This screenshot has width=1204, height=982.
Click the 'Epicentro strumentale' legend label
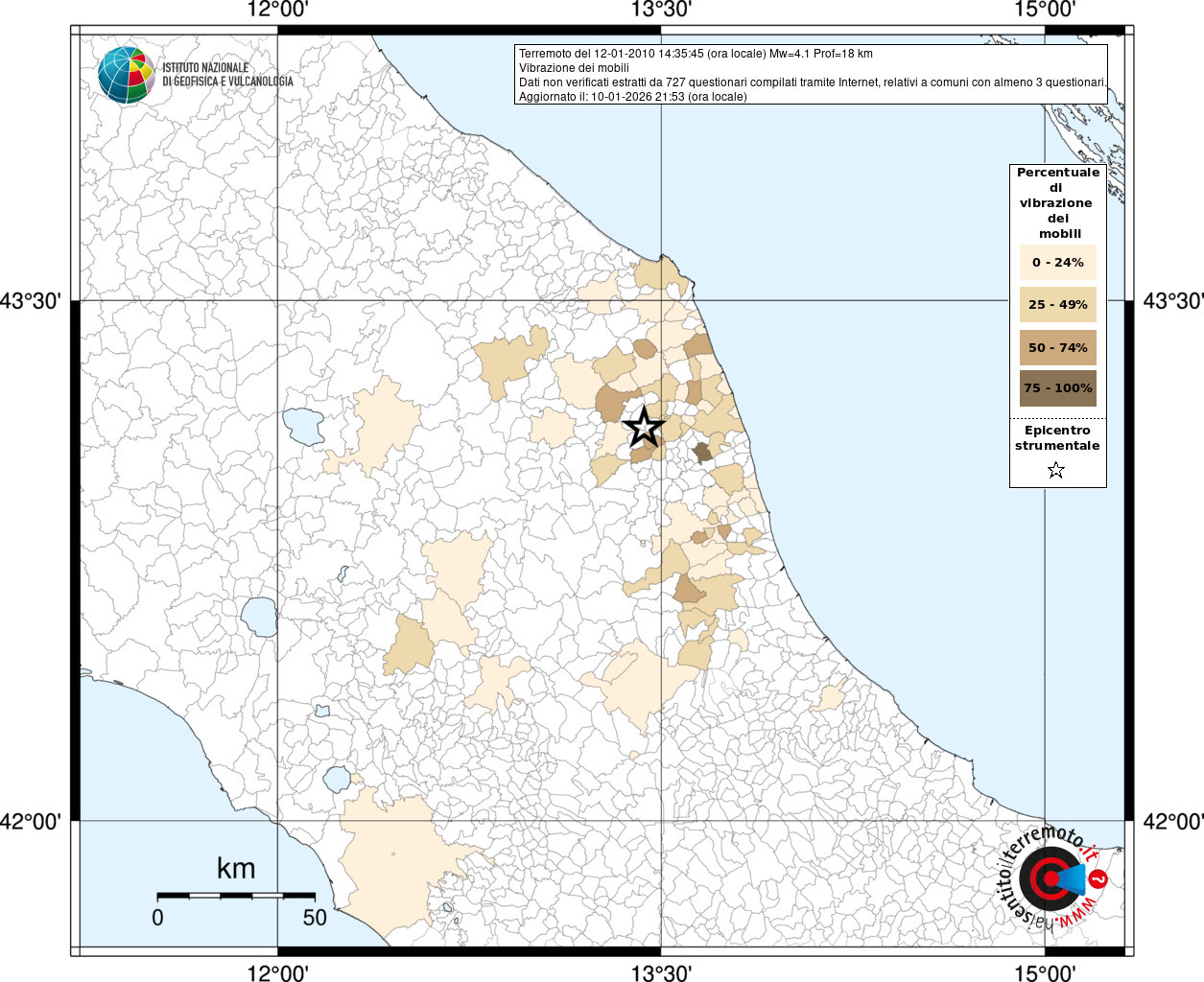[1057, 438]
